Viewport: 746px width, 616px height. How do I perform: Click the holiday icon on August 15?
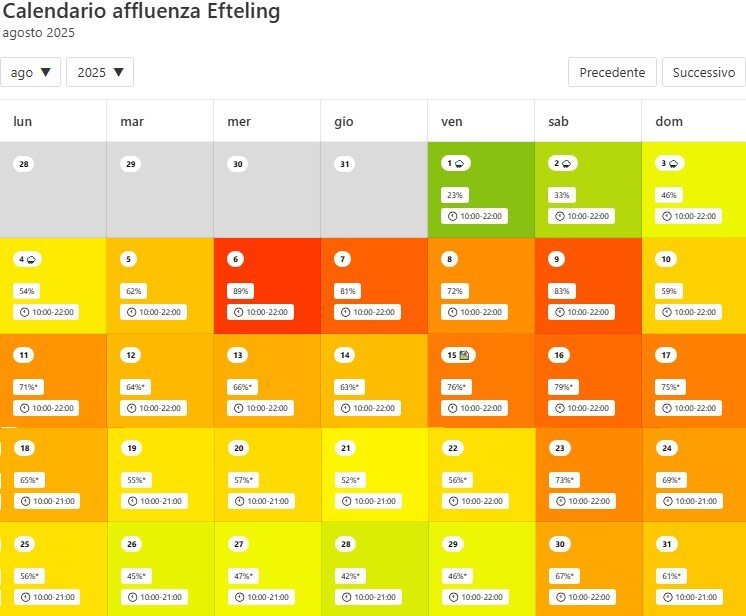465,355
